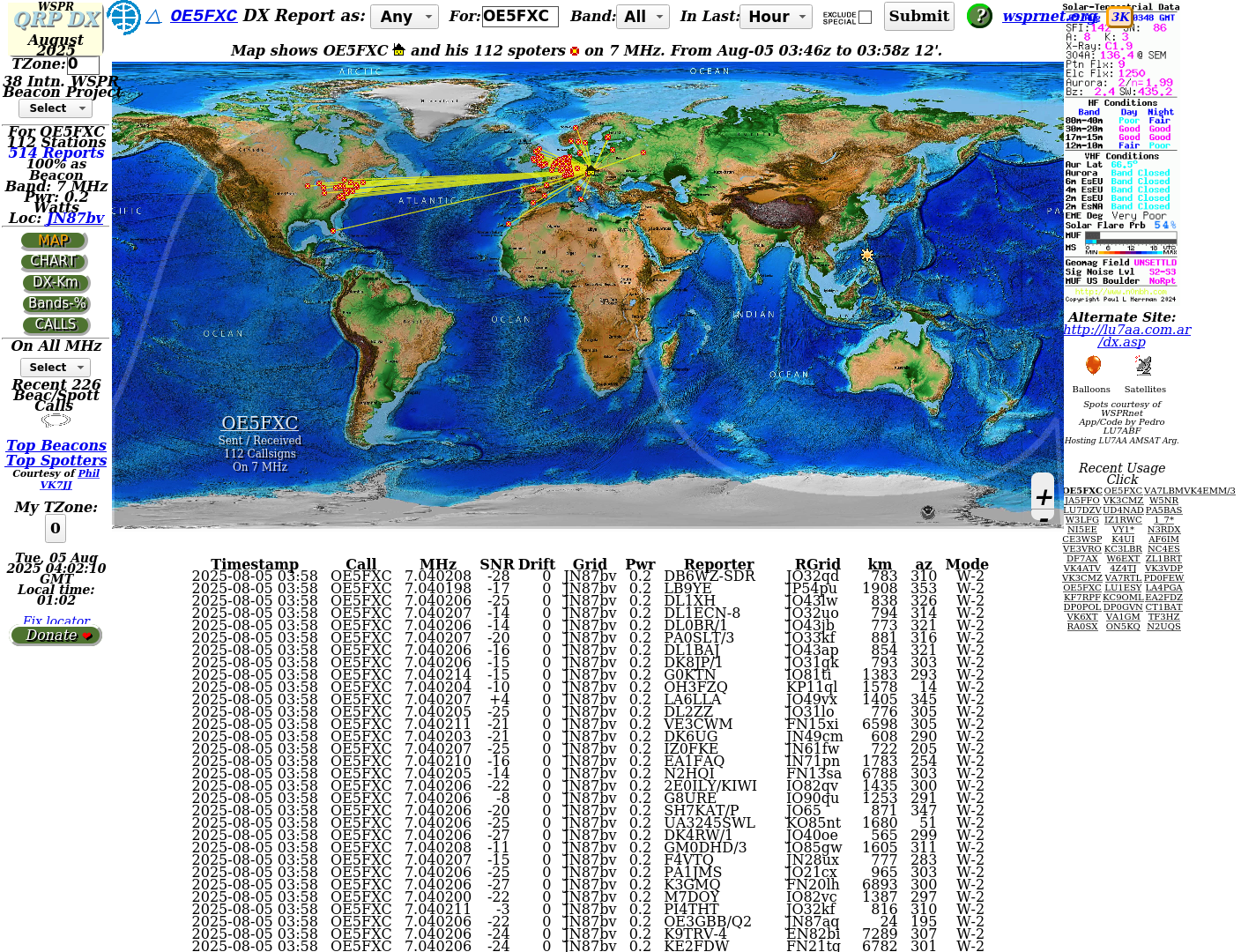The width and height of the screenshot is (1241, 952).
Task: Open the Satellites dish icon
Action: (x=1144, y=366)
